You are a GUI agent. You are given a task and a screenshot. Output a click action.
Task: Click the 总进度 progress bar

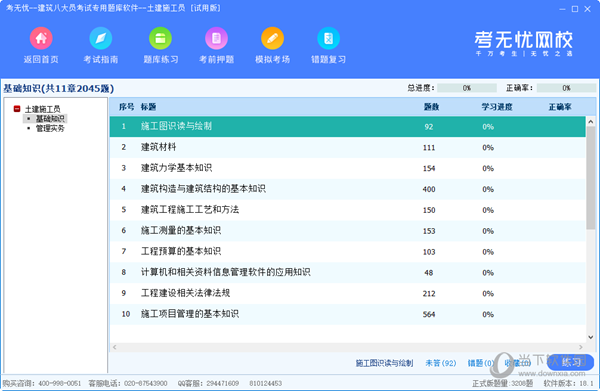467,88
